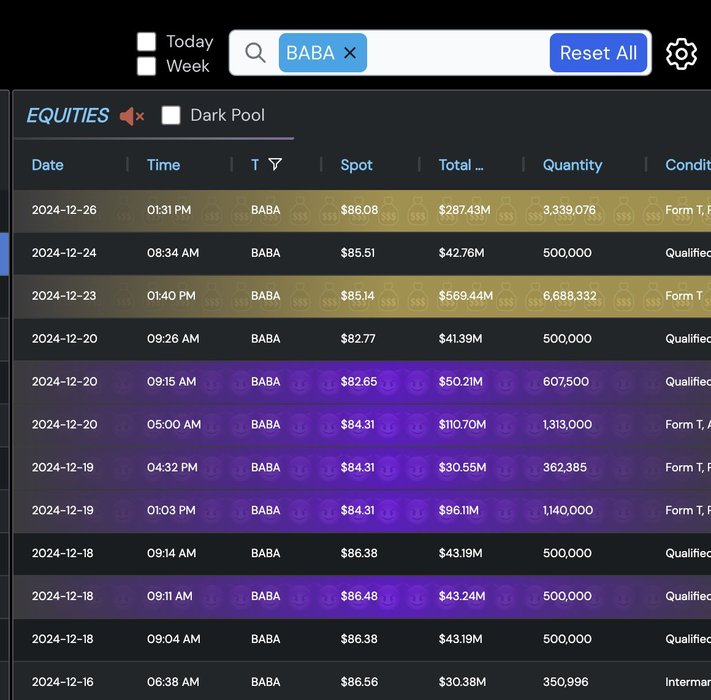Image resolution: width=711 pixels, height=700 pixels.
Task: Sort by the Total column header
Action: [461, 165]
